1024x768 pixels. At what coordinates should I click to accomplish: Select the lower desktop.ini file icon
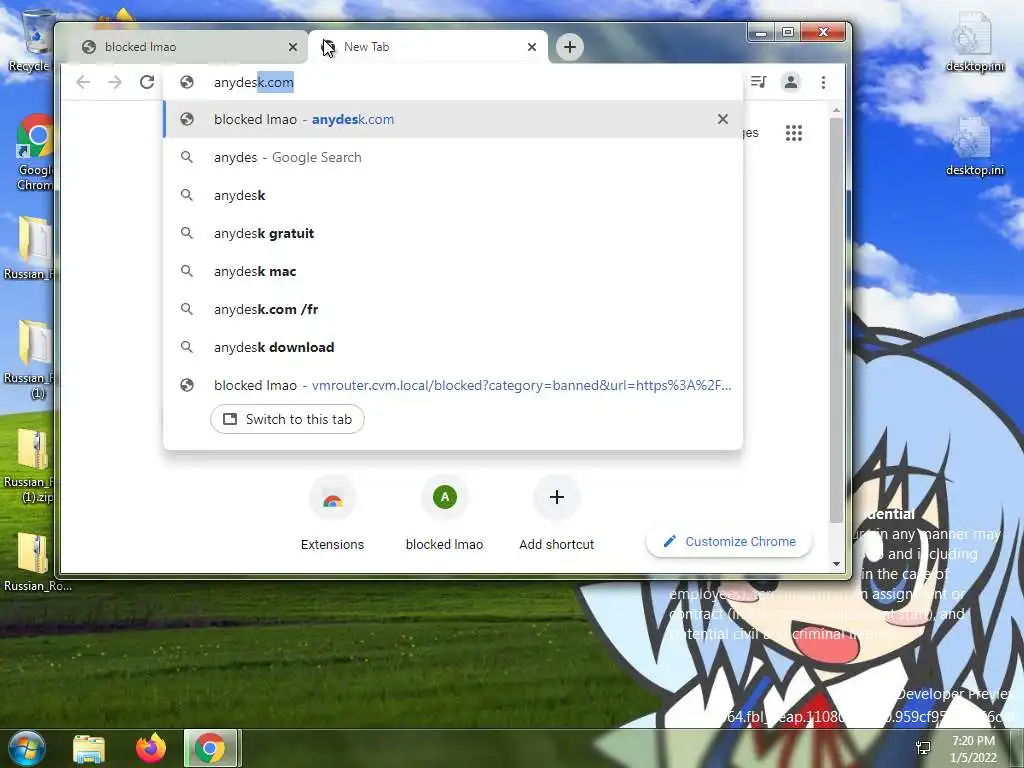tap(974, 146)
